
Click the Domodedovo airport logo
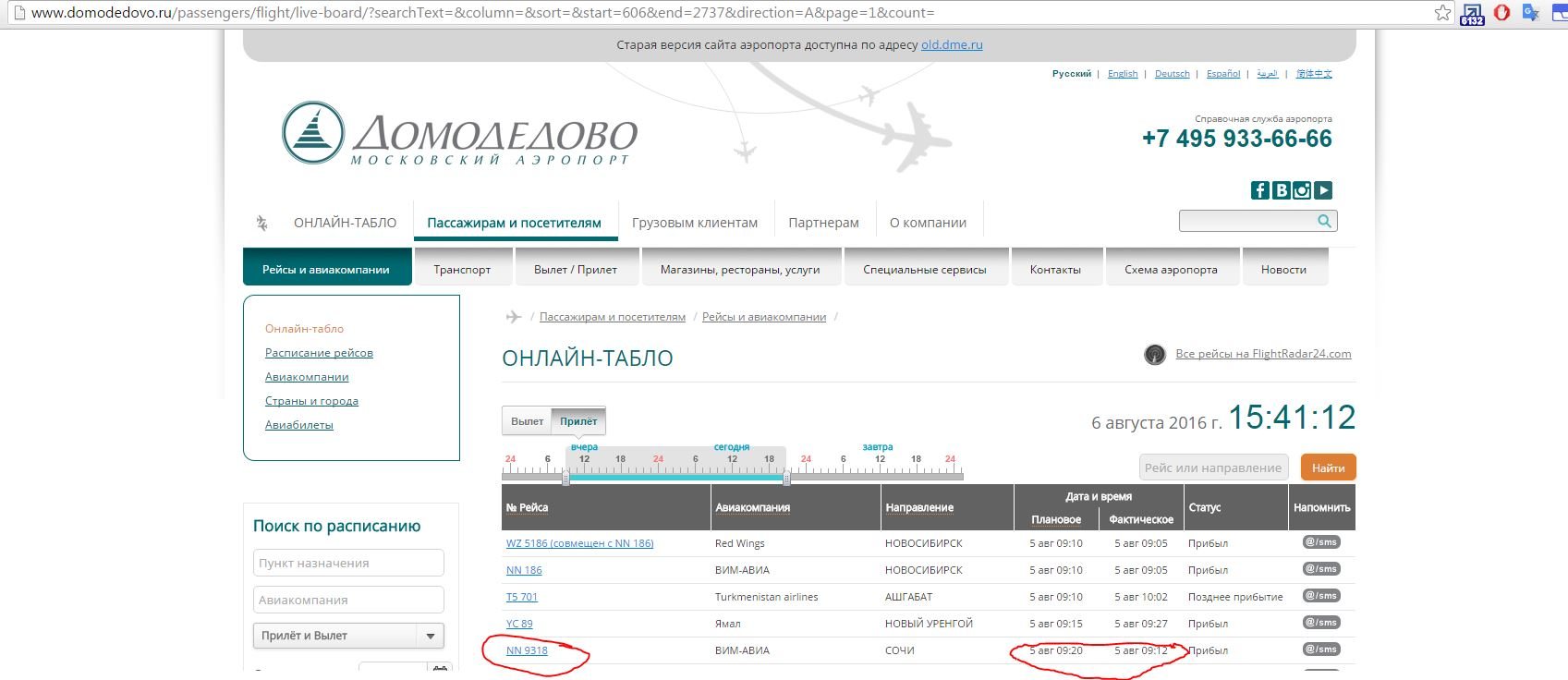click(459, 135)
